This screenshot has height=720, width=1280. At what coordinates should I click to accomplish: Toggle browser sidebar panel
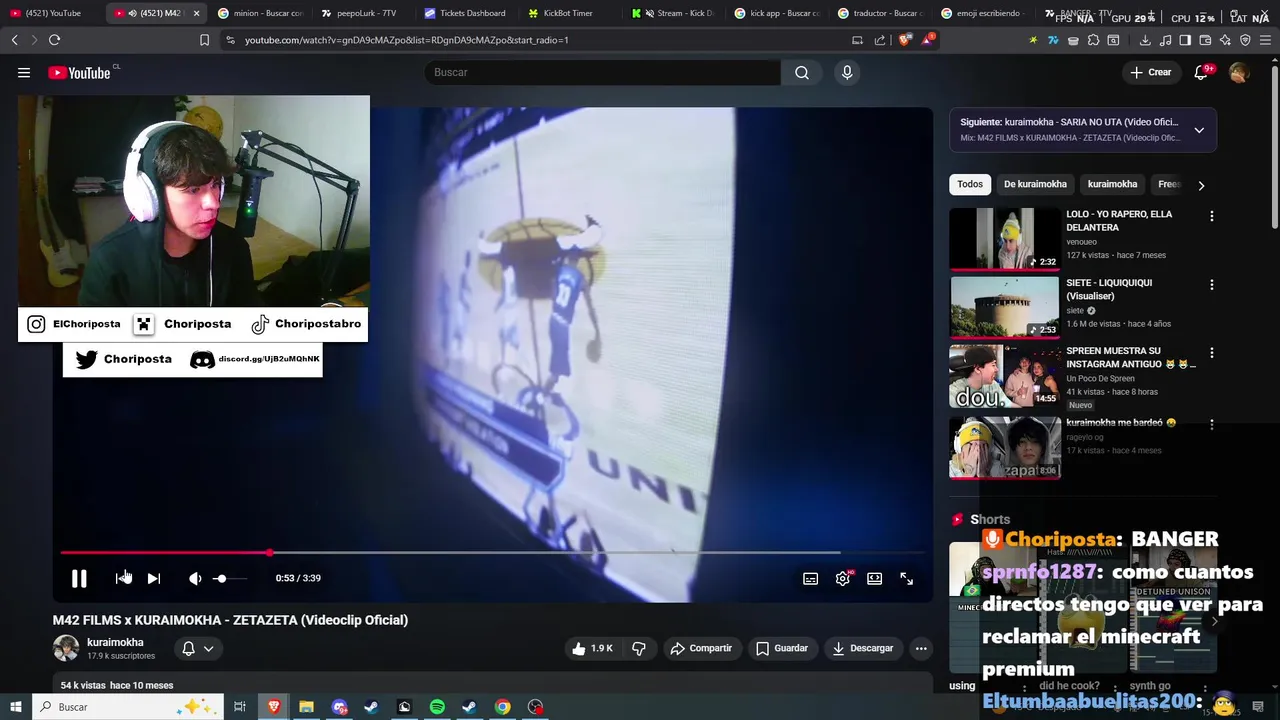(x=1185, y=40)
